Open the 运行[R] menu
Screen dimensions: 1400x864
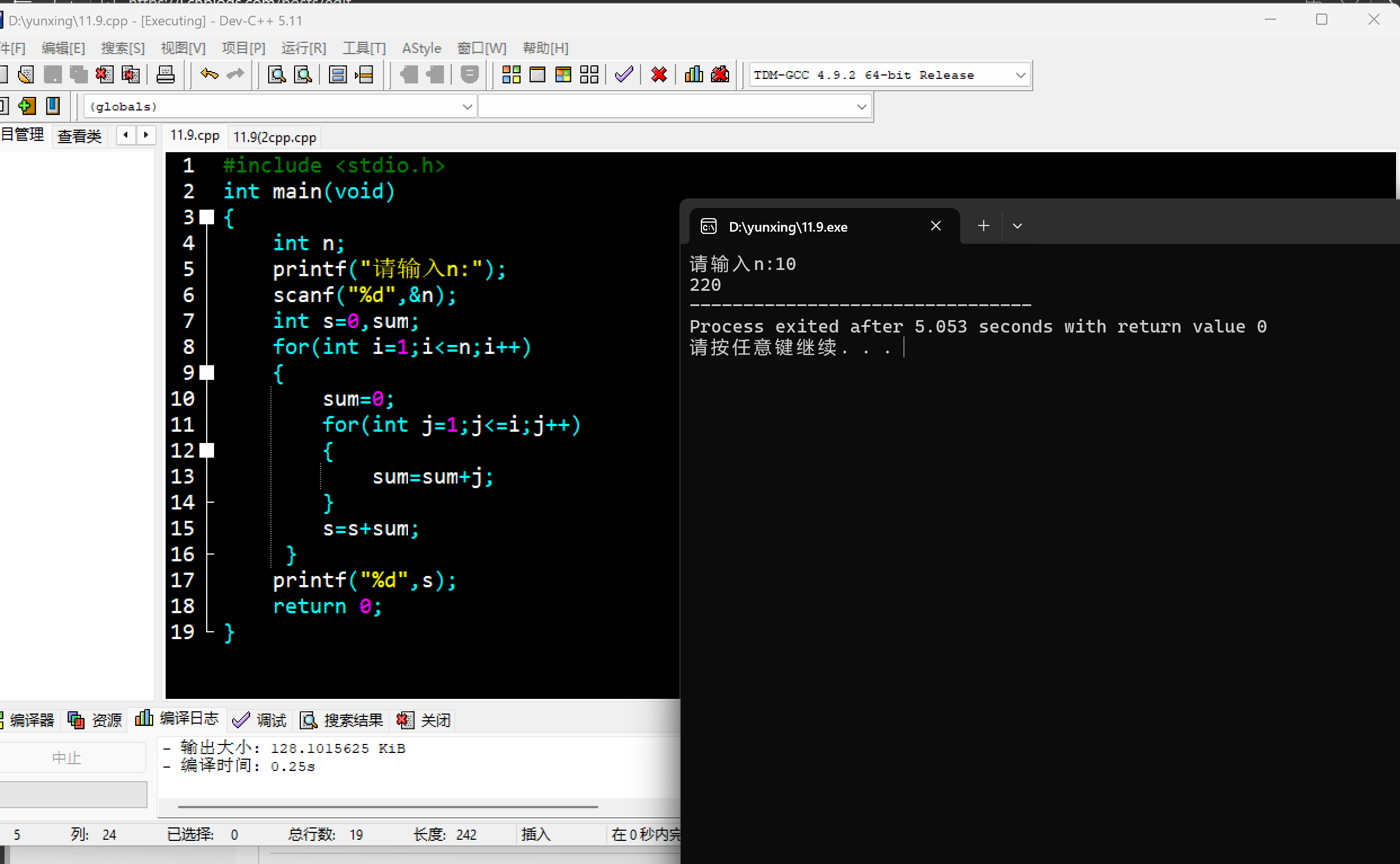point(303,48)
